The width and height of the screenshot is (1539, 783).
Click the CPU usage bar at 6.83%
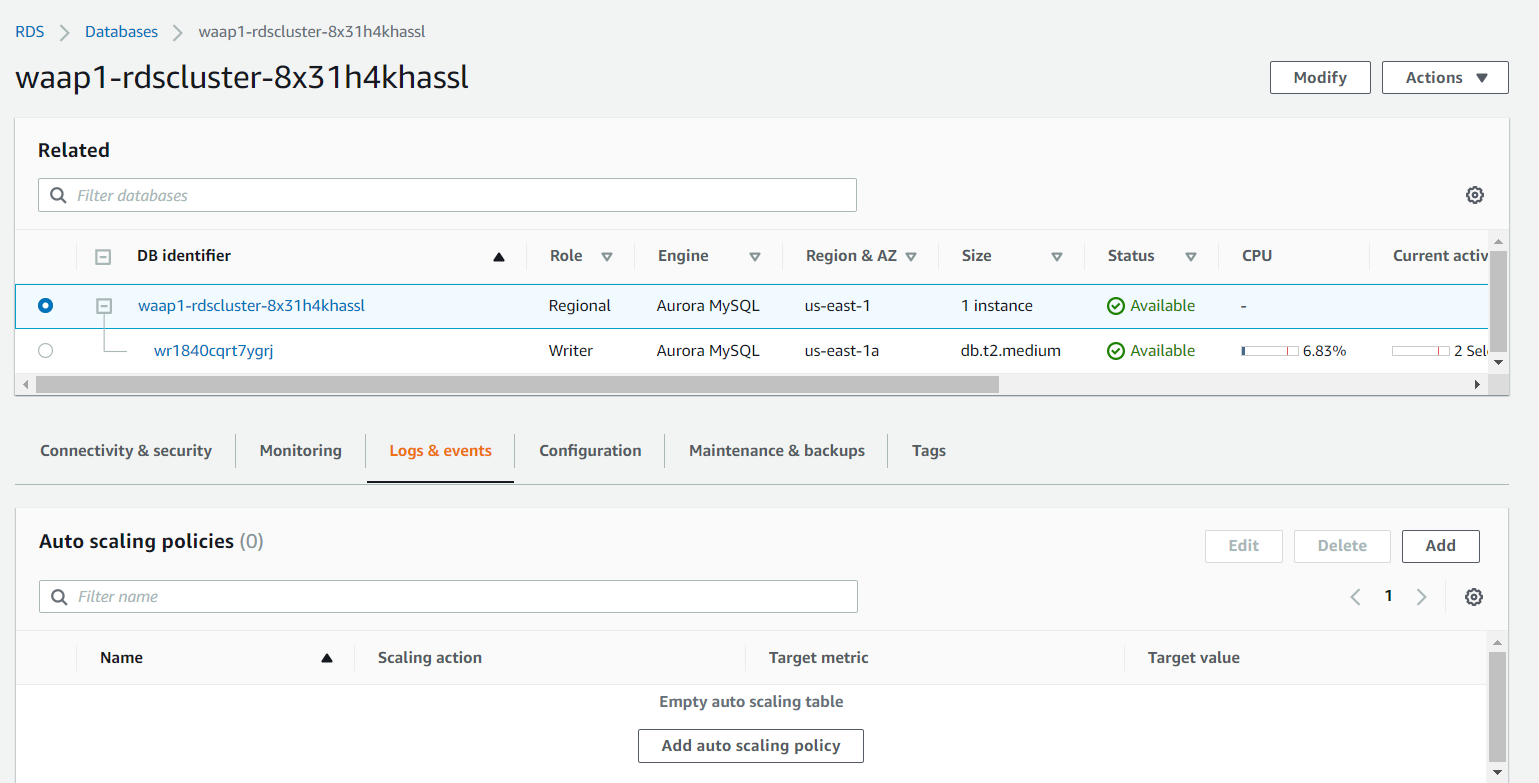pos(1270,351)
